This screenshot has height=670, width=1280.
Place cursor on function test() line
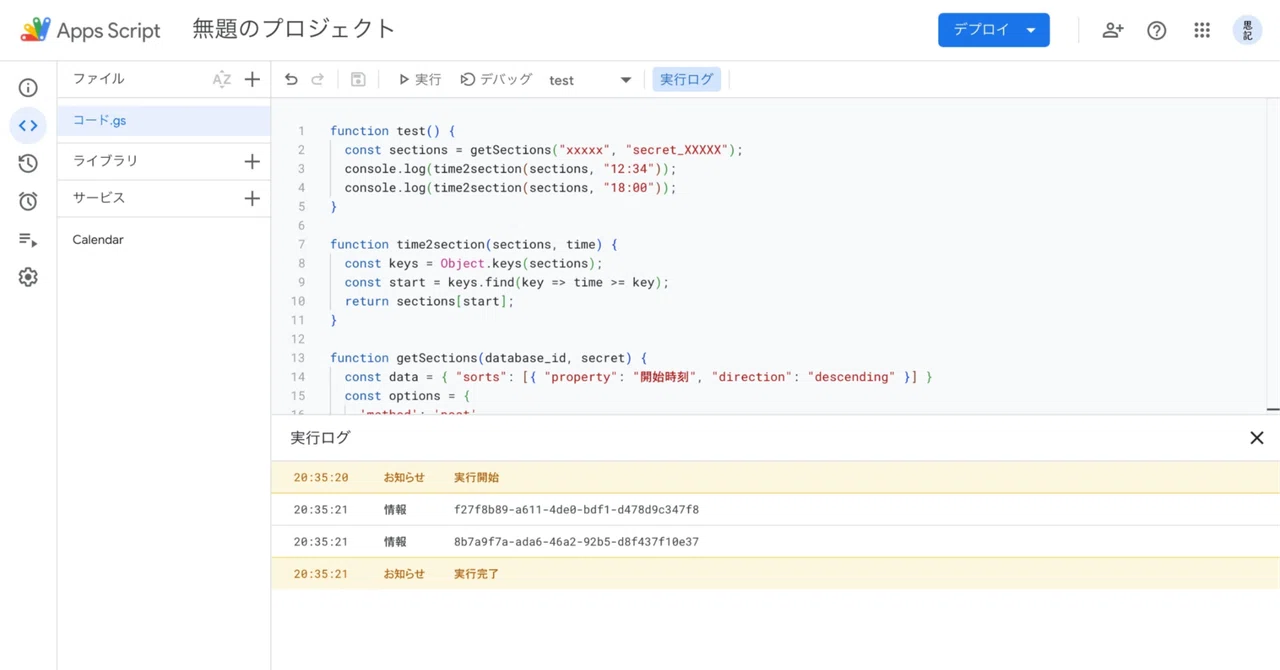point(392,131)
